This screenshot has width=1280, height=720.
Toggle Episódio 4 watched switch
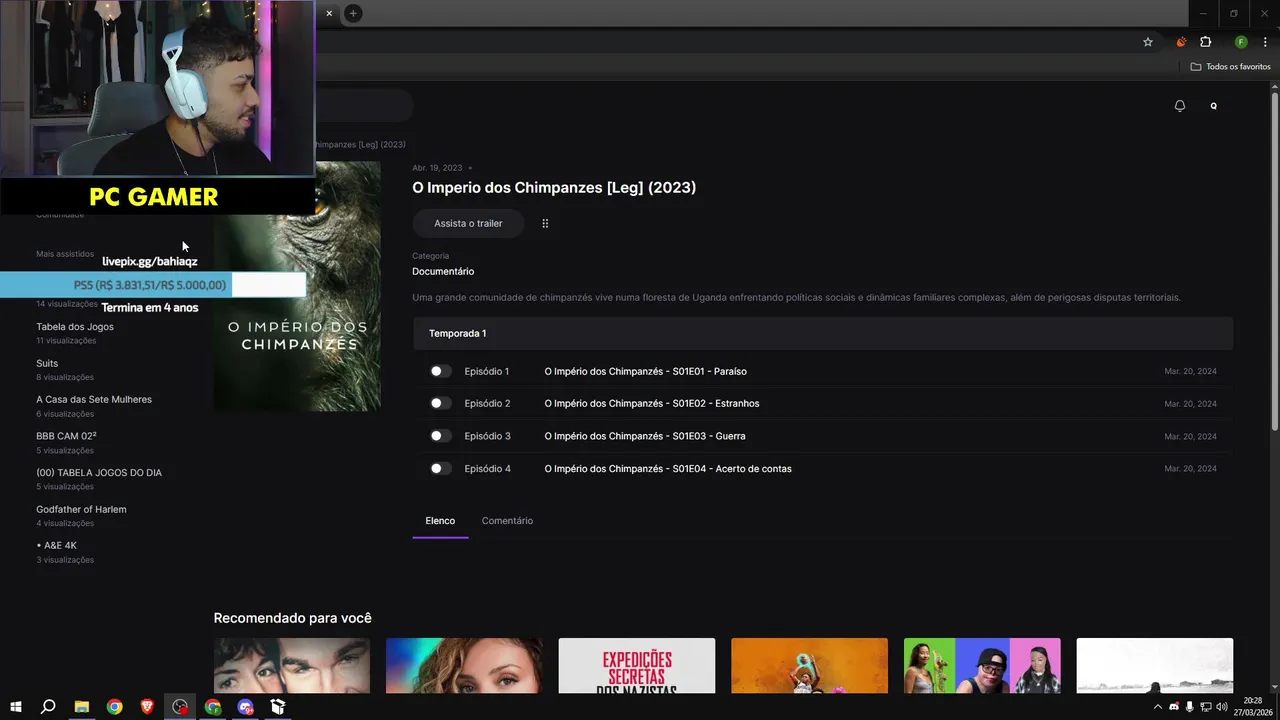pyautogui.click(x=440, y=468)
